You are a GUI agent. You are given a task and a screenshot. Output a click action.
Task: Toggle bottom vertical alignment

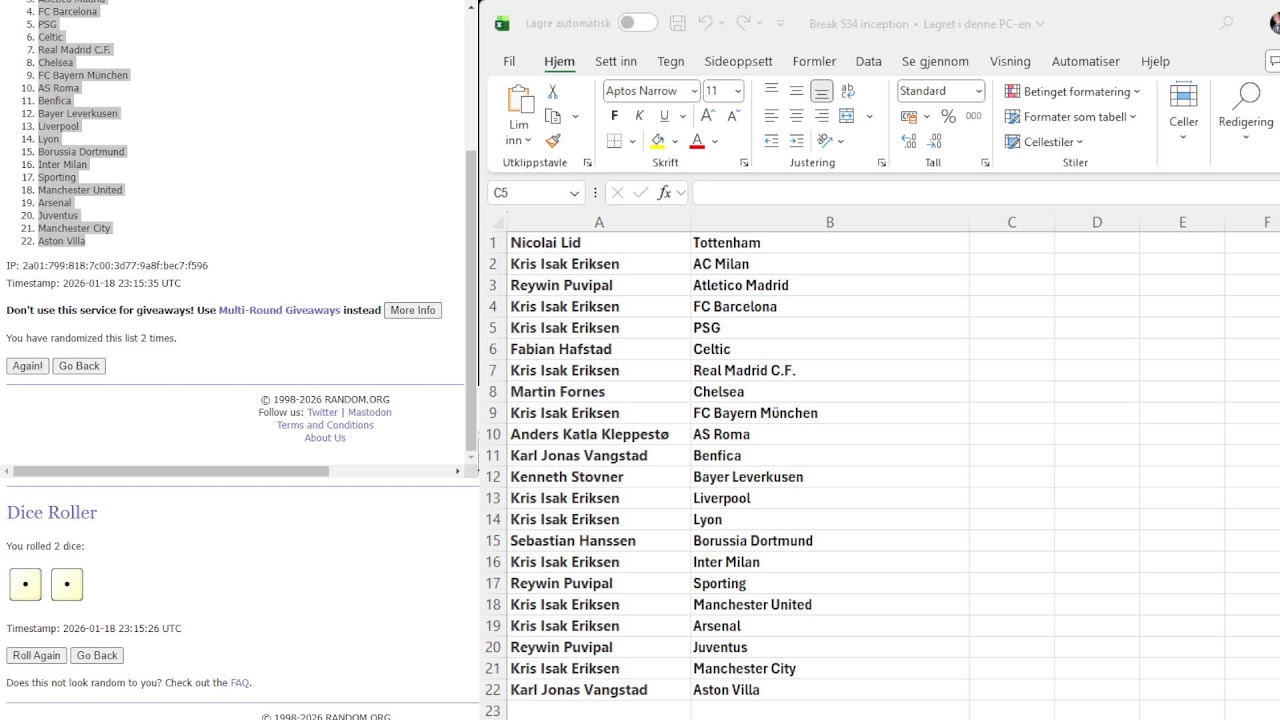821,91
